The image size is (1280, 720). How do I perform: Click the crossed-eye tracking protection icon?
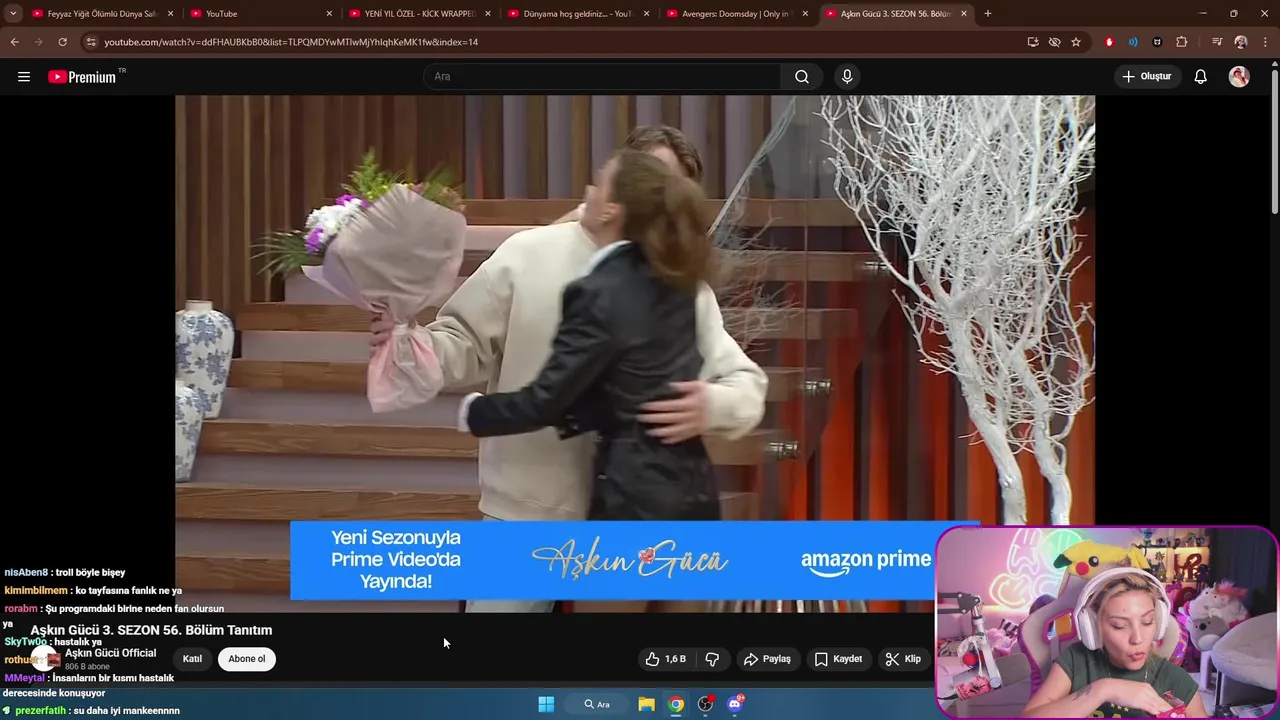pos(1054,42)
